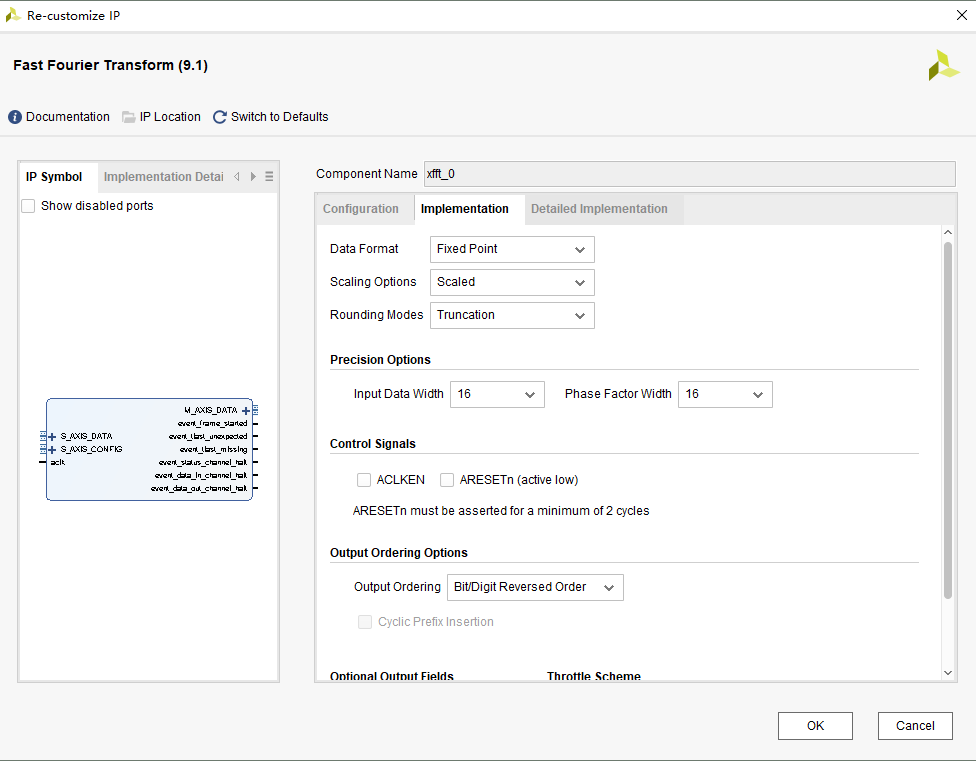The width and height of the screenshot is (976, 761).
Task: Expand the Output Ordering dropdown
Action: [x=535, y=587]
